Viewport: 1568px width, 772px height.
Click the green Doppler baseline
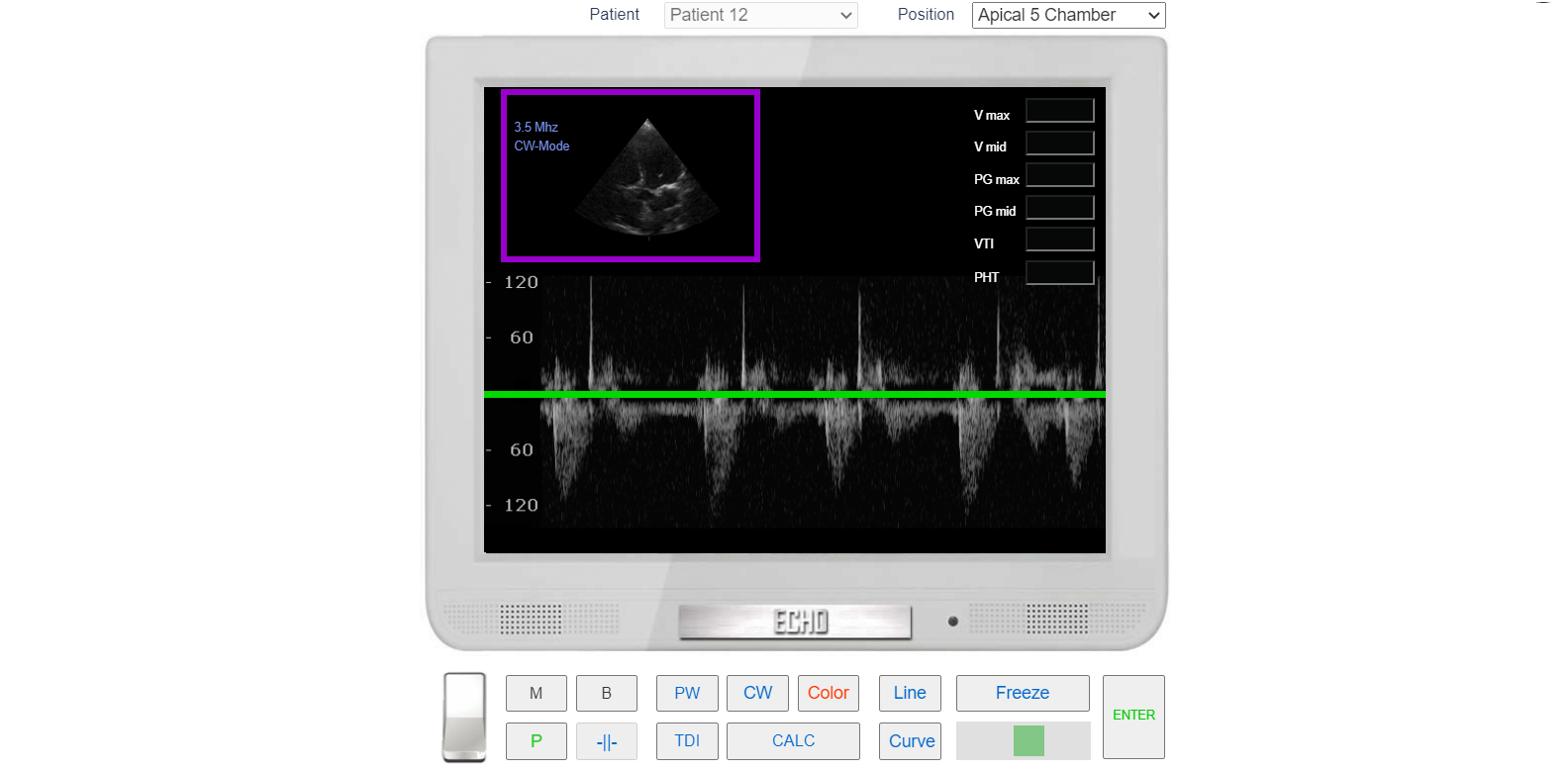pos(795,395)
